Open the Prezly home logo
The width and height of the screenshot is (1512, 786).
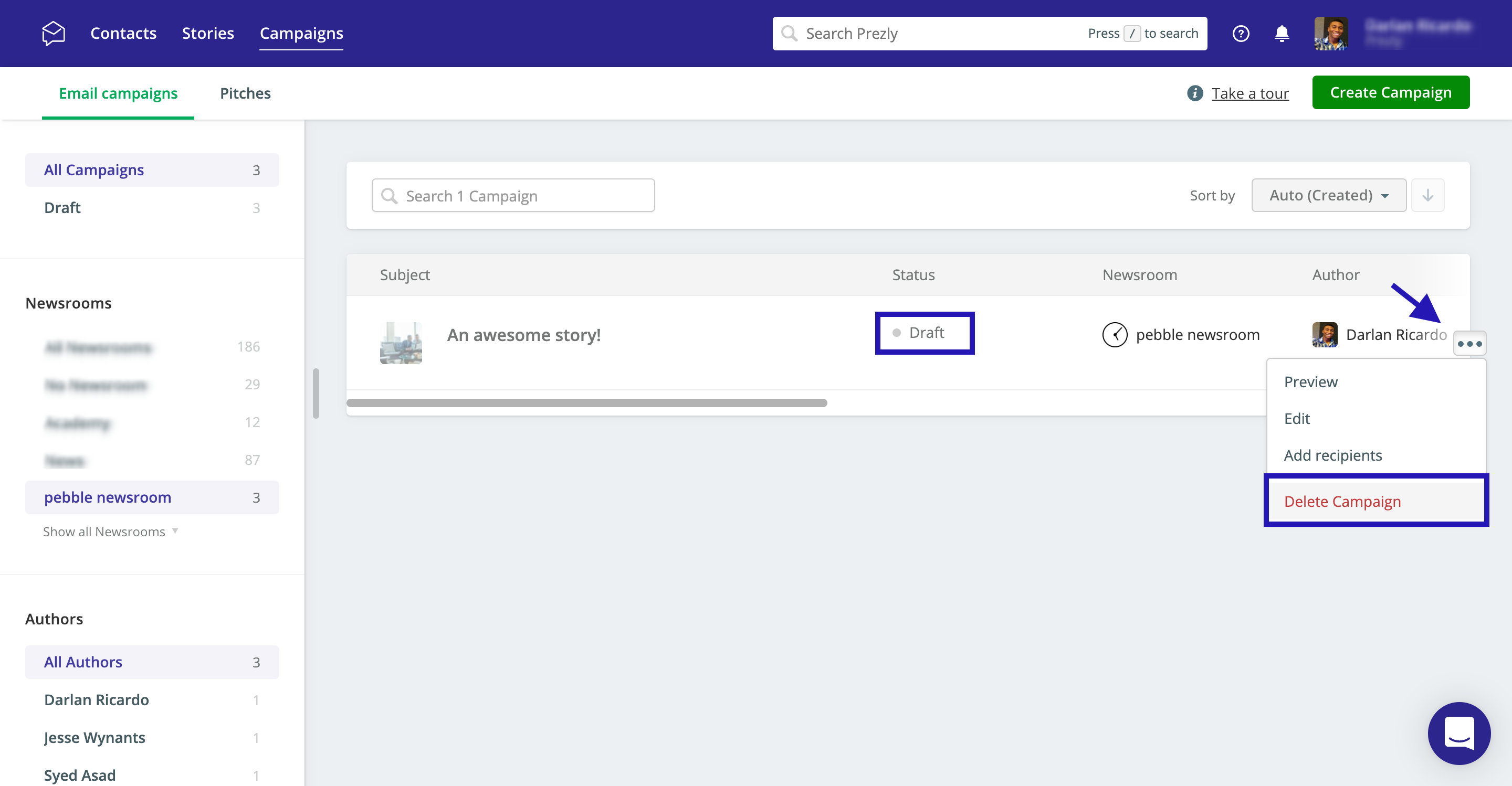tap(54, 34)
